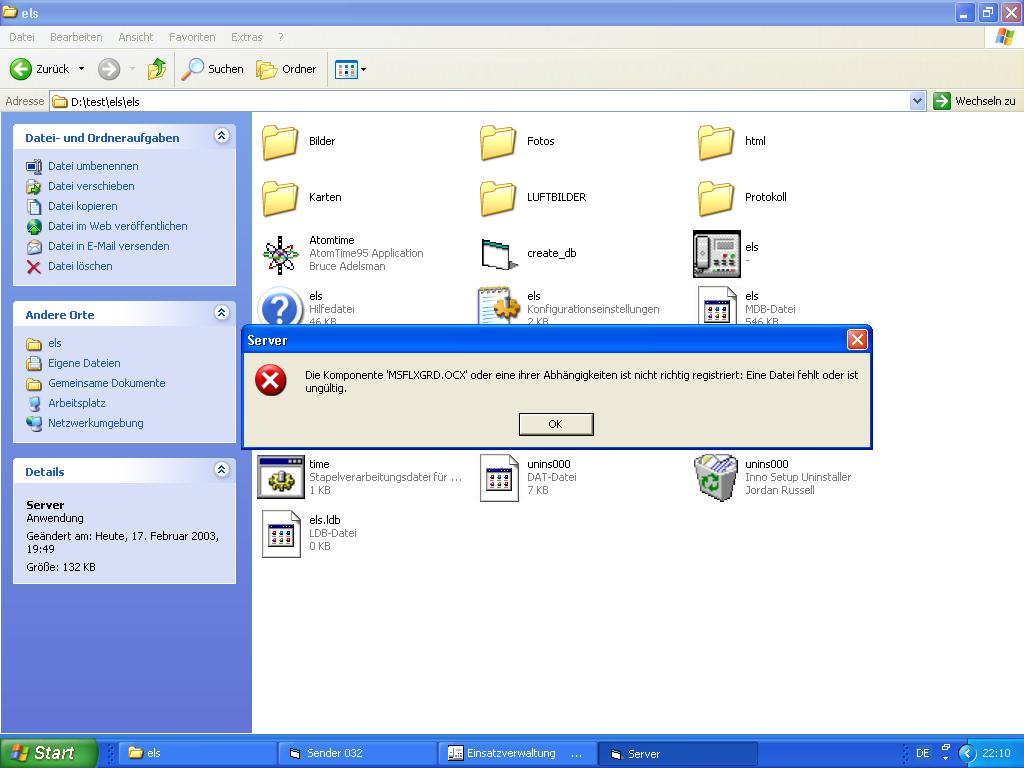Select the Atomtime application icon

(x=280, y=254)
